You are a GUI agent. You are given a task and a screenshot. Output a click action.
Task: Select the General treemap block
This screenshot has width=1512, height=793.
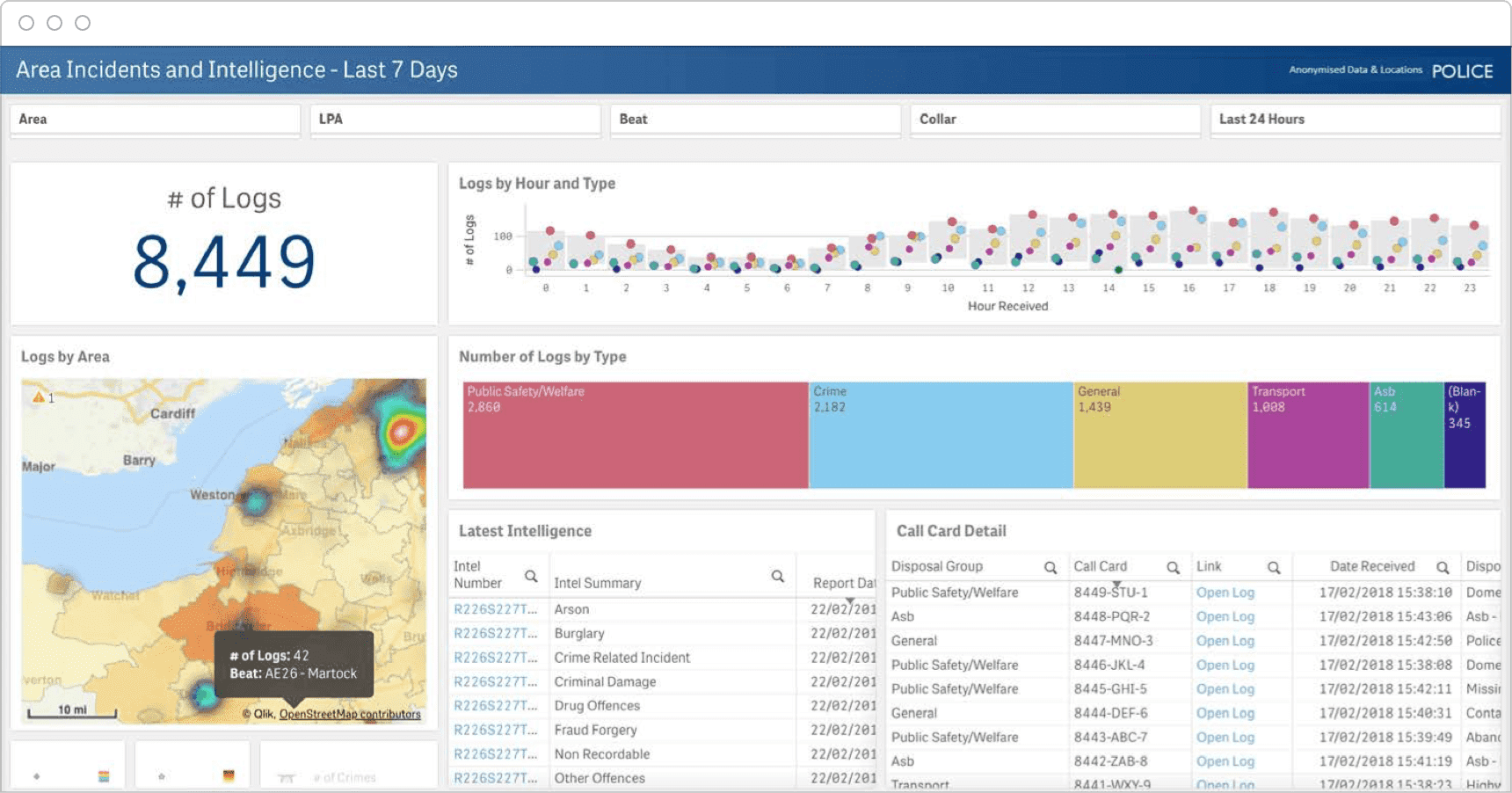1160,435
